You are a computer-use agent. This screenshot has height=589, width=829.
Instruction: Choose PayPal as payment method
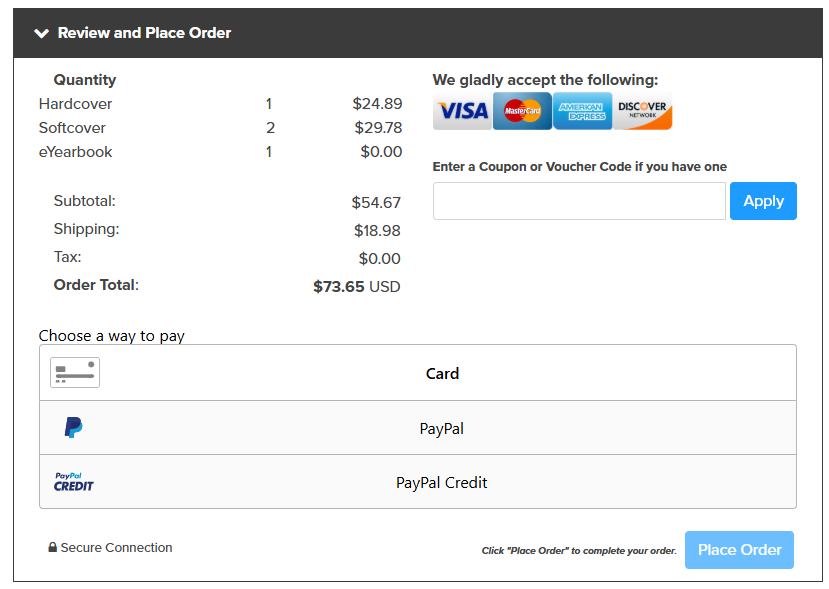418,428
